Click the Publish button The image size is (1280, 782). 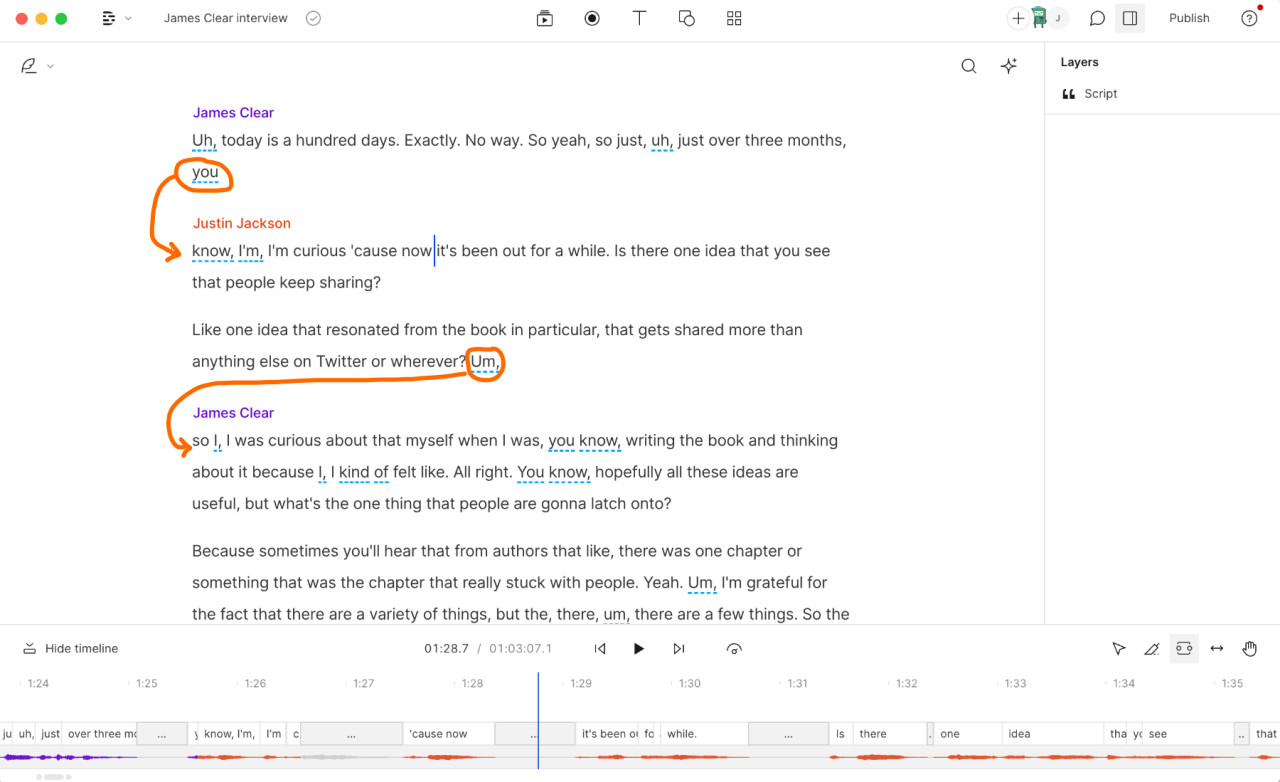[1189, 18]
